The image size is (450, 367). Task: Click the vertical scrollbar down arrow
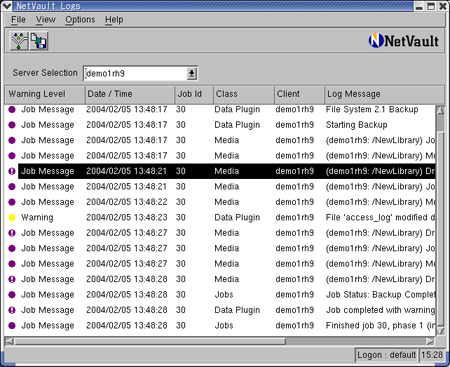click(x=440, y=331)
